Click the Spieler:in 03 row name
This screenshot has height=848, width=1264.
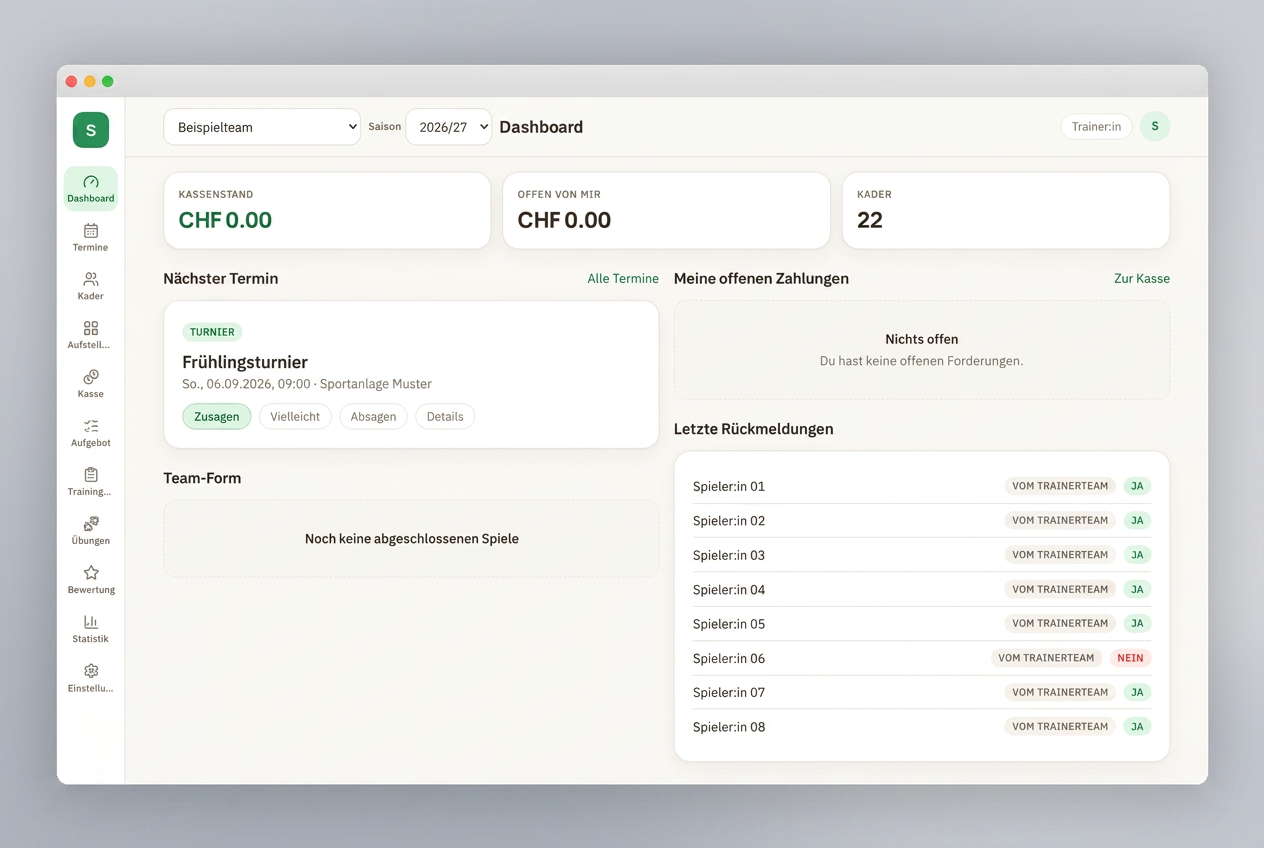coord(729,555)
